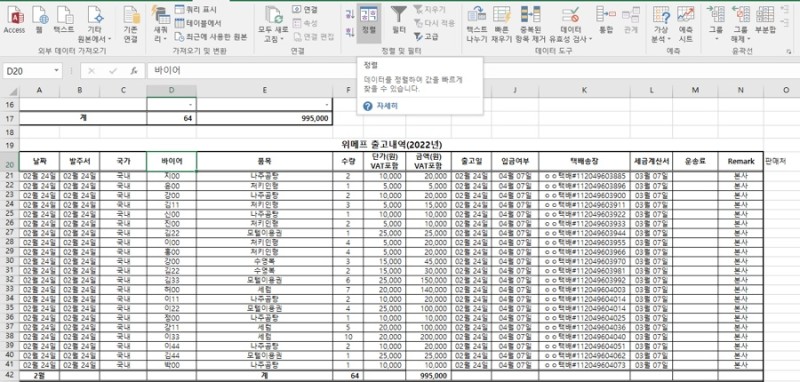The height and width of the screenshot is (382, 800).
Task: Import data from 텍스트 file
Action: pos(64,20)
